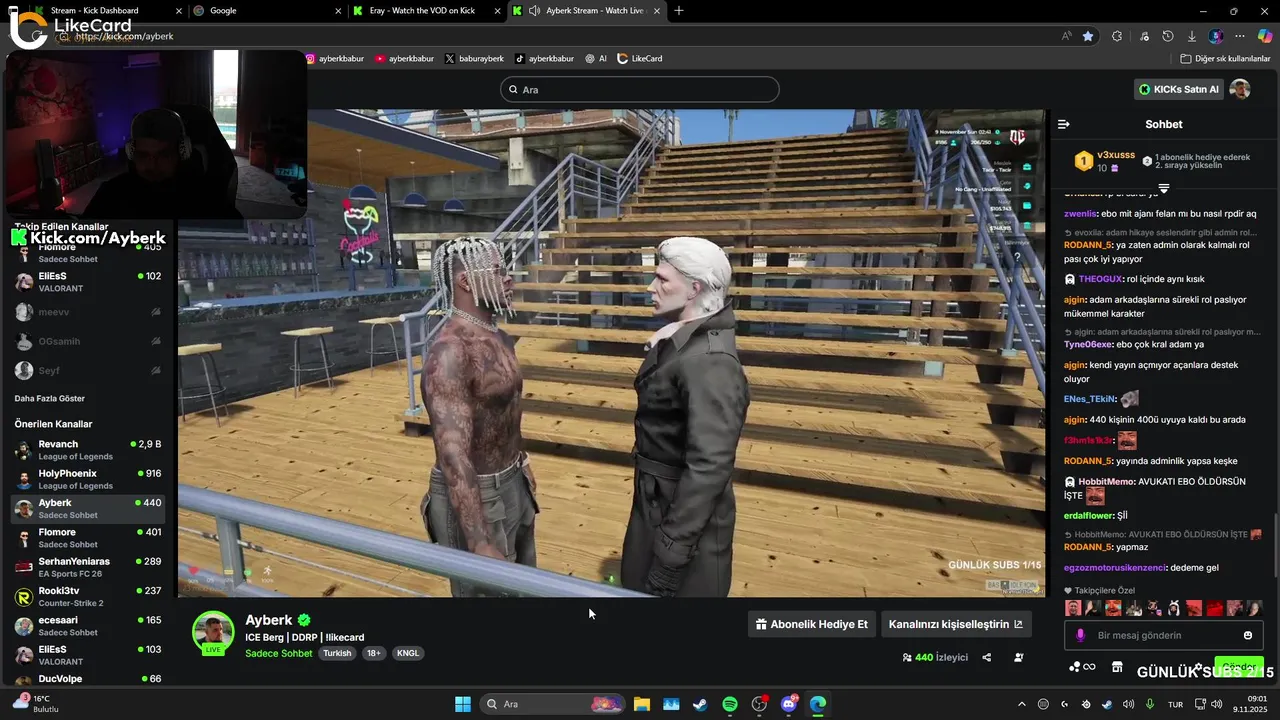Select the Ayberk Stream browser tab
The image size is (1280, 720).
(x=584, y=11)
